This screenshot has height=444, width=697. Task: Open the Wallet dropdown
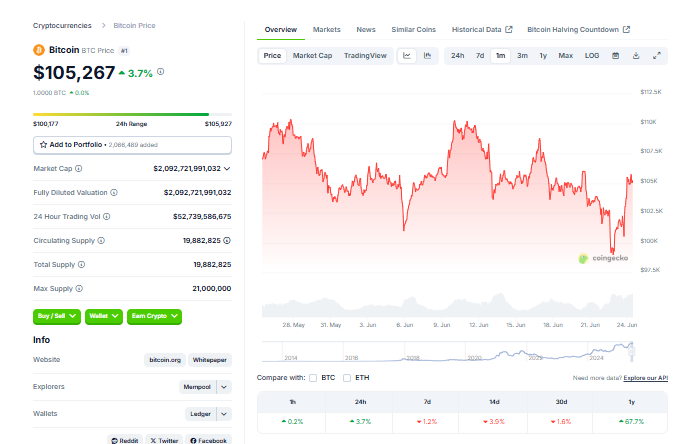104,316
